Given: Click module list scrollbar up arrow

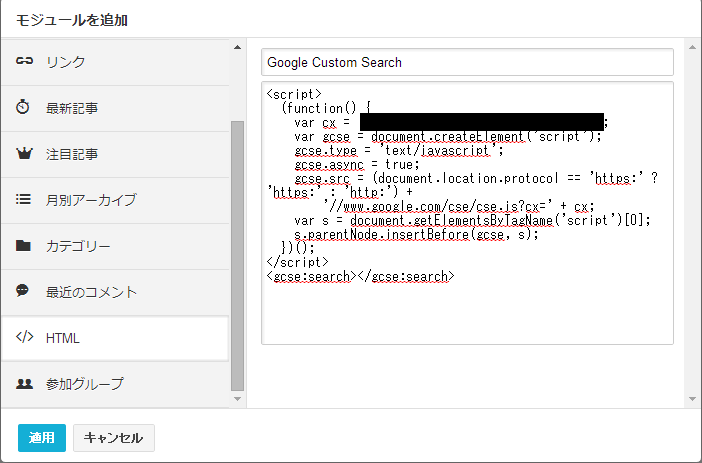Looking at the screenshot, I should (x=237, y=47).
